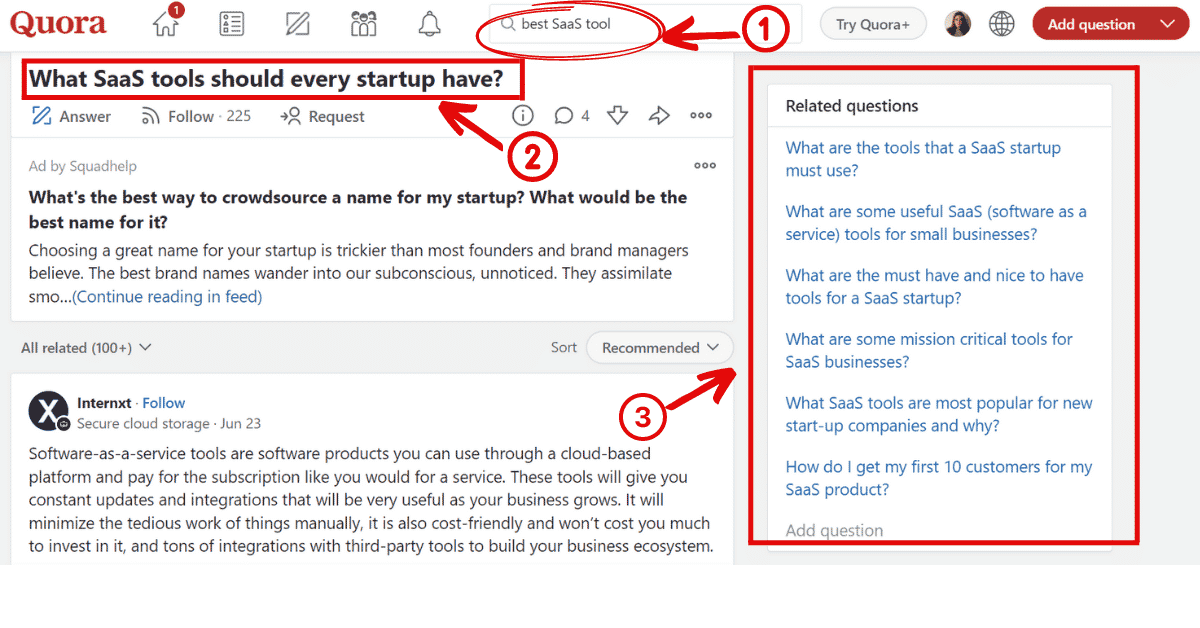
Task: Expand the 'All related (100+)' dropdown
Action: pyautogui.click(x=86, y=348)
